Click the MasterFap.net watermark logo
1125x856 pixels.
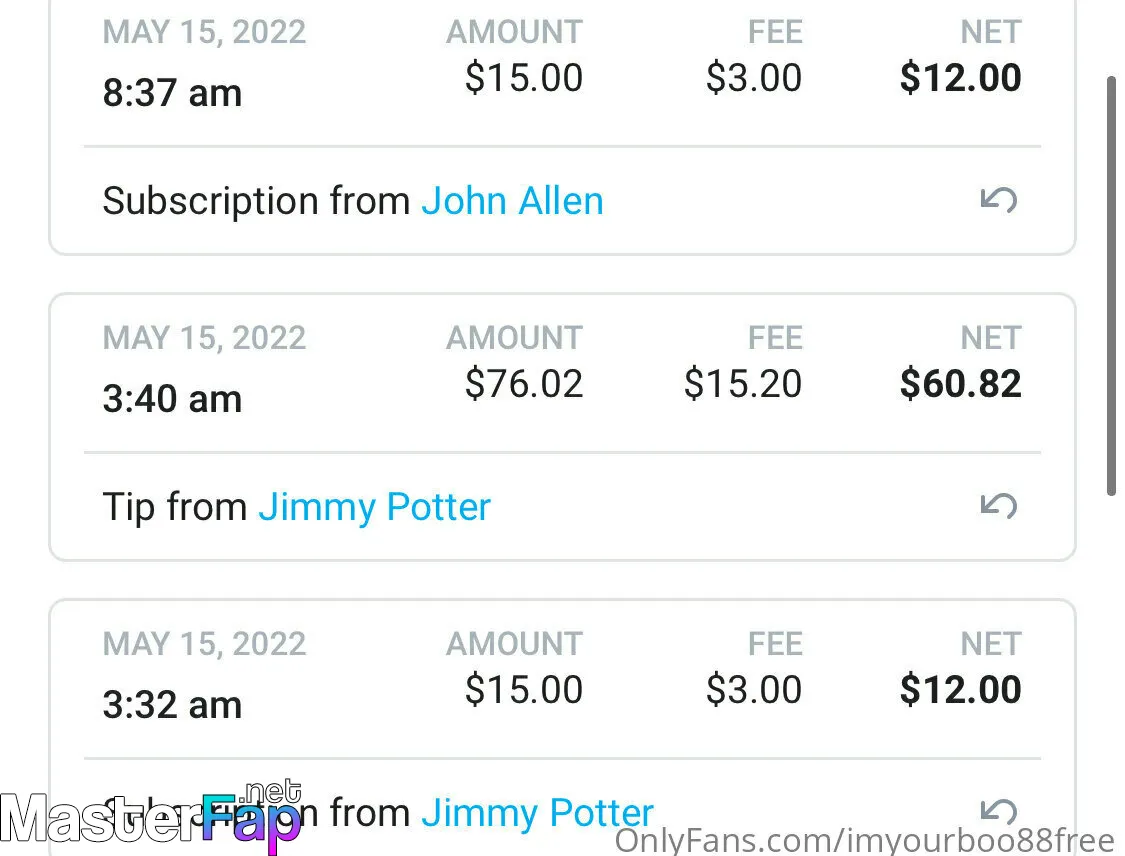pyautogui.click(x=151, y=816)
